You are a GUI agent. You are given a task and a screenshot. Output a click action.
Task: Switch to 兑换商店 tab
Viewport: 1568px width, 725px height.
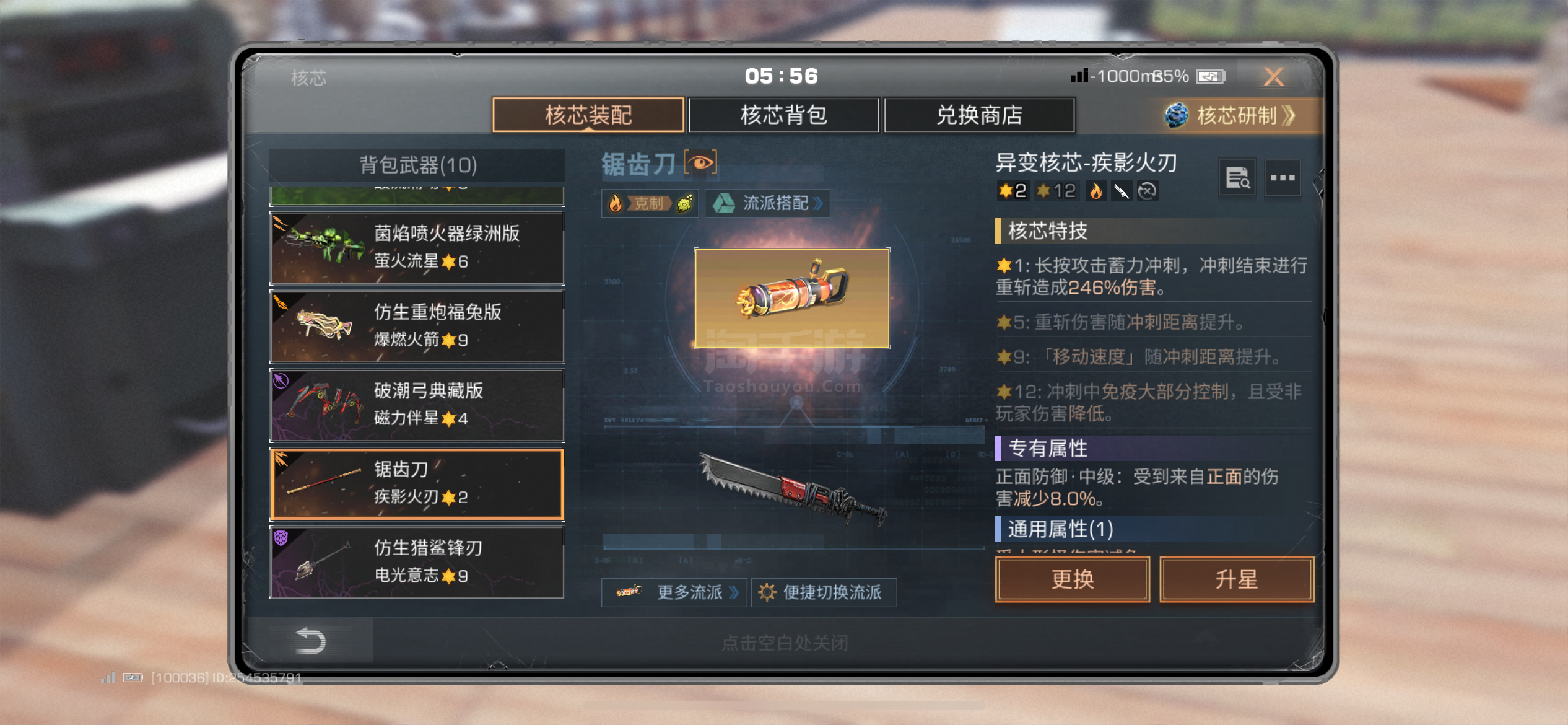click(979, 115)
